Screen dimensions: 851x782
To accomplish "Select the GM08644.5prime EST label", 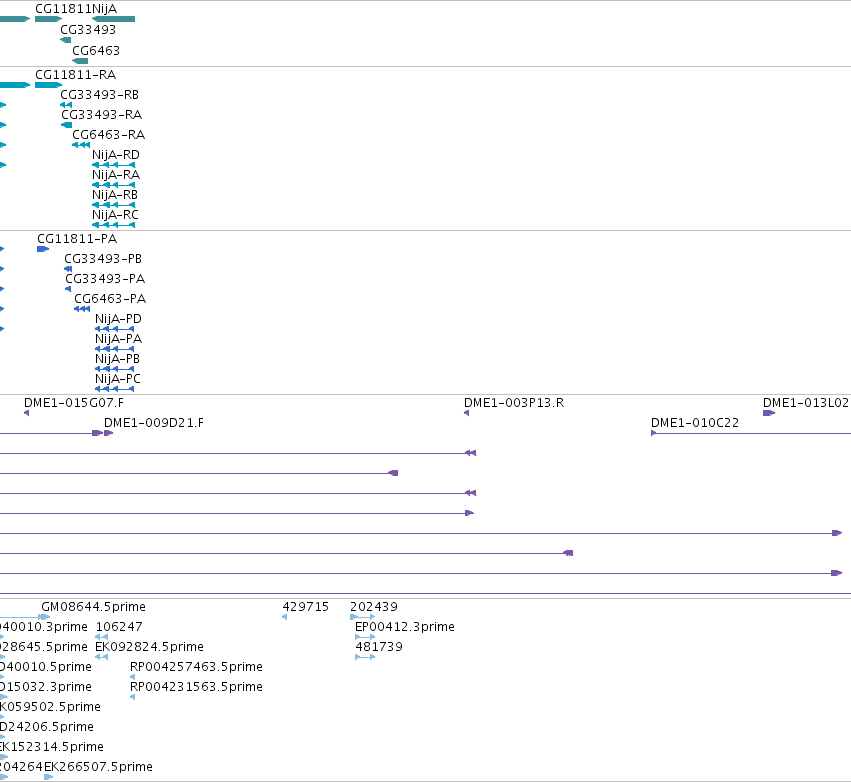I will pyautogui.click(x=93, y=607).
